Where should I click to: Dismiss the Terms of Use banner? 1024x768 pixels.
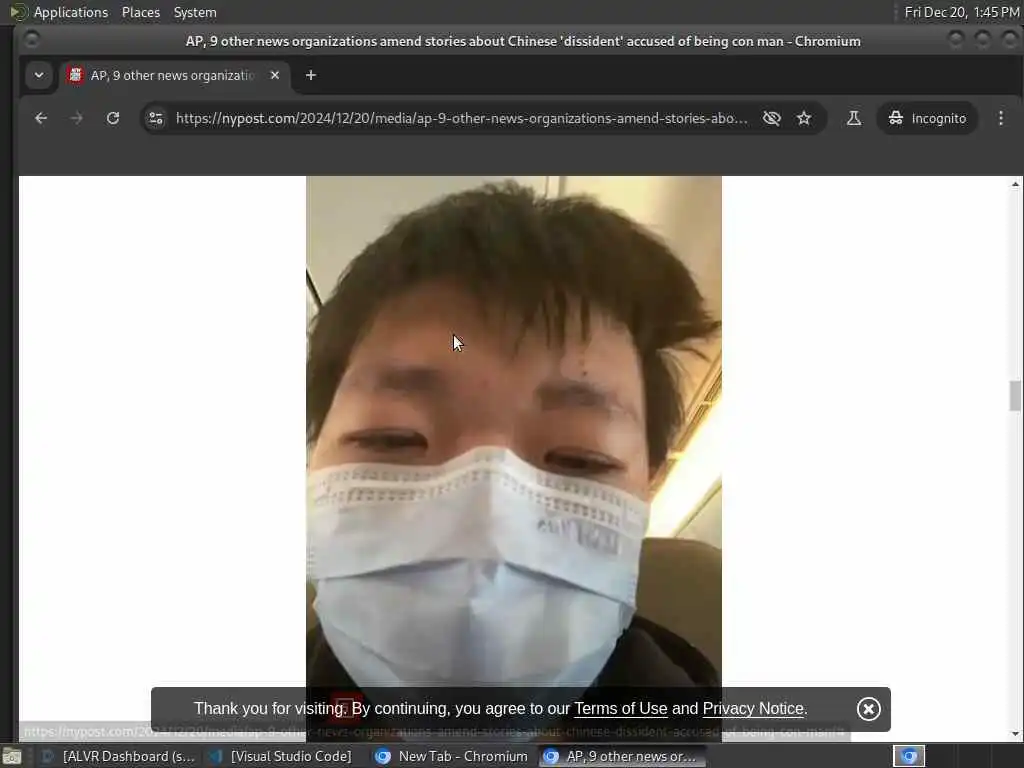coord(869,709)
